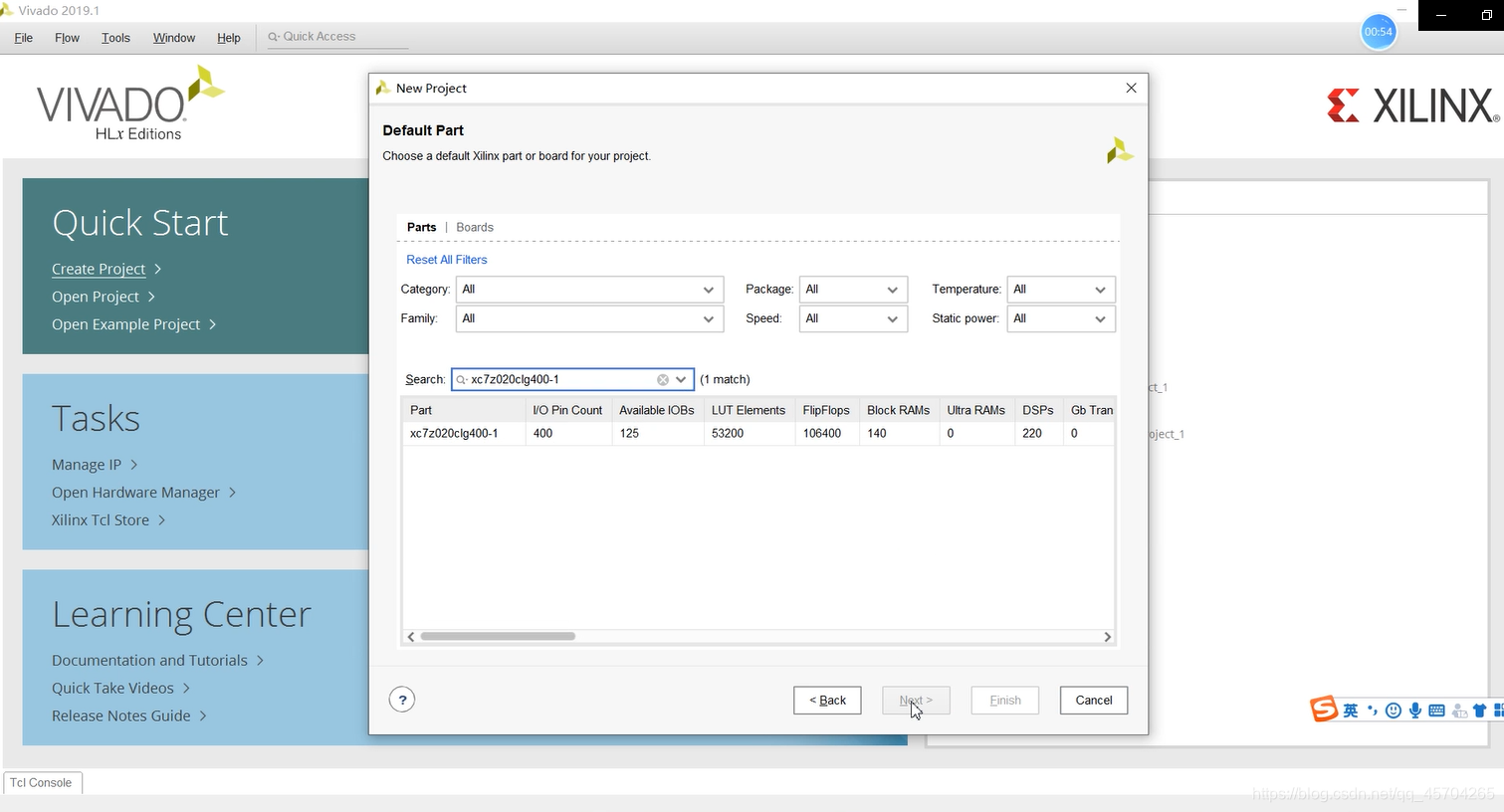Expand the Create Project chevron
The image size is (1504, 812).
click(x=157, y=269)
